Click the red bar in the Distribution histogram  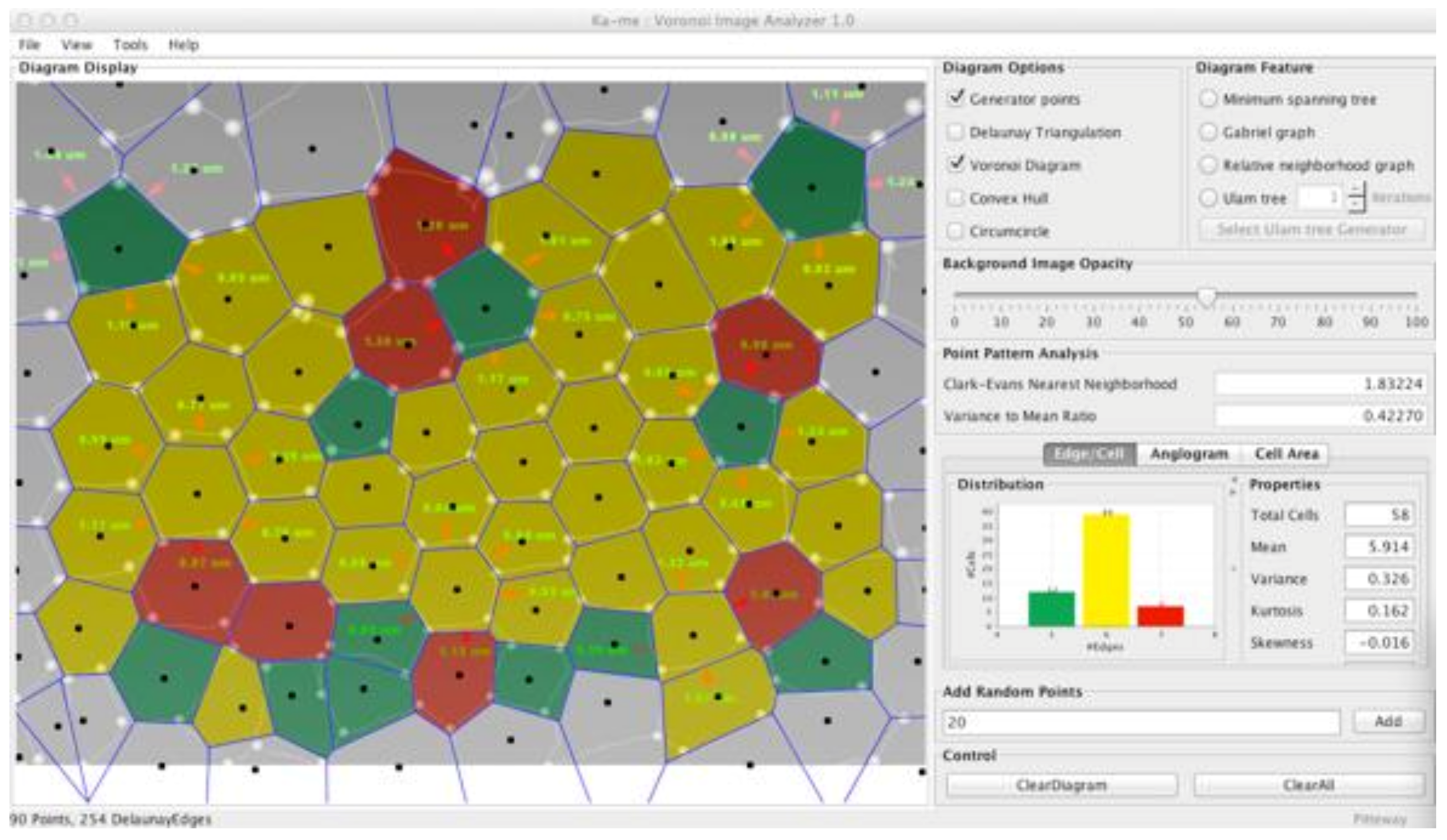pyautogui.click(x=1160, y=616)
